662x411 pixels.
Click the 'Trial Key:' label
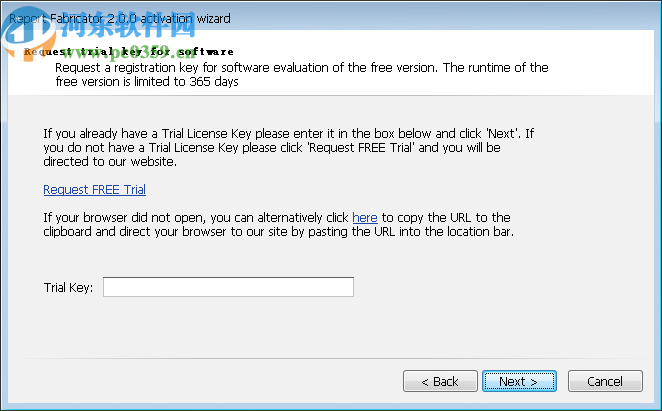click(x=68, y=288)
